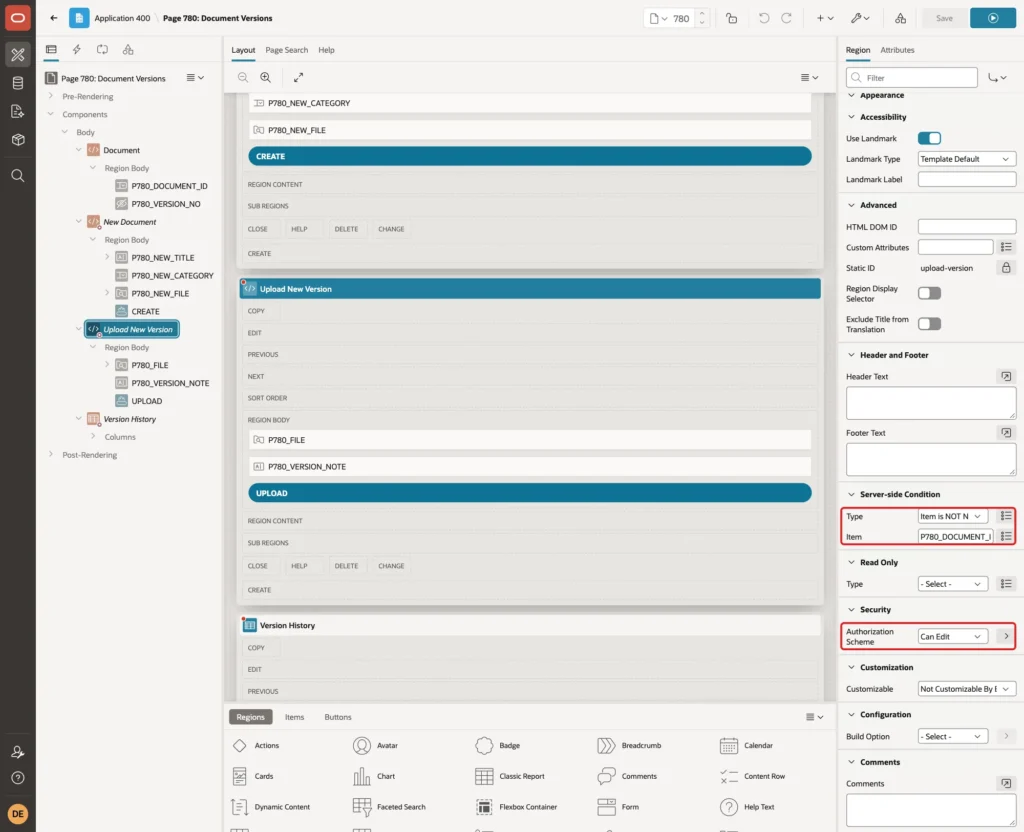The width and height of the screenshot is (1024, 832).
Task: Toggle Use Landmark switch off
Action: point(929,138)
